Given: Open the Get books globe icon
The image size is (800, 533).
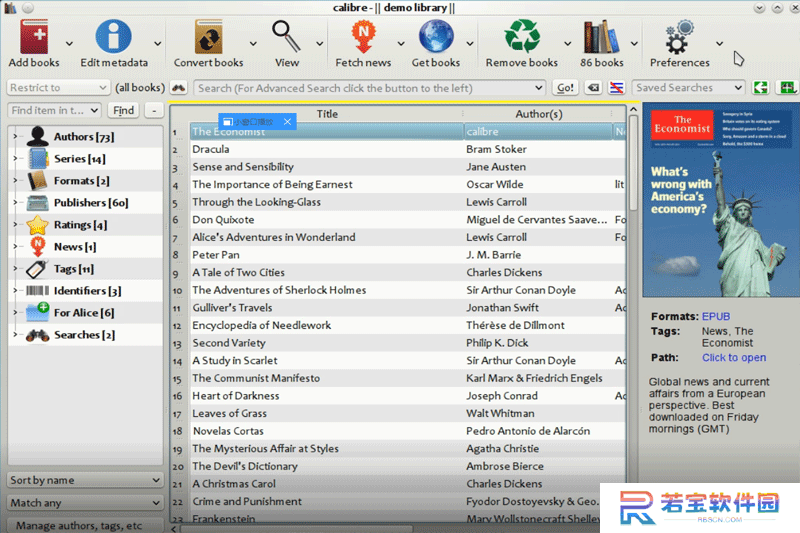Looking at the screenshot, I should [x=436, y=37].
